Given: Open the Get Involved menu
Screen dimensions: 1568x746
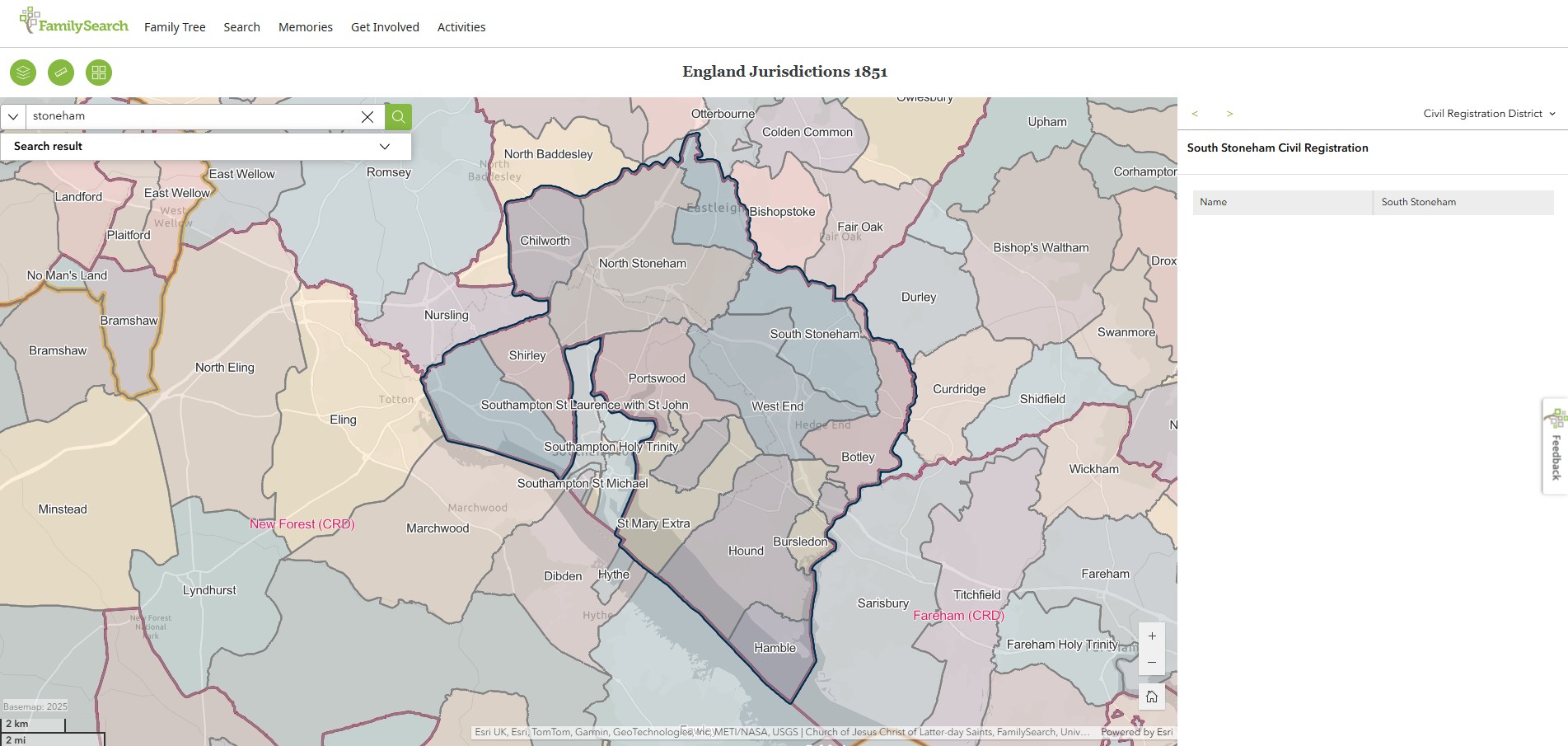Looking at the screenshot, I should (385, 27).
